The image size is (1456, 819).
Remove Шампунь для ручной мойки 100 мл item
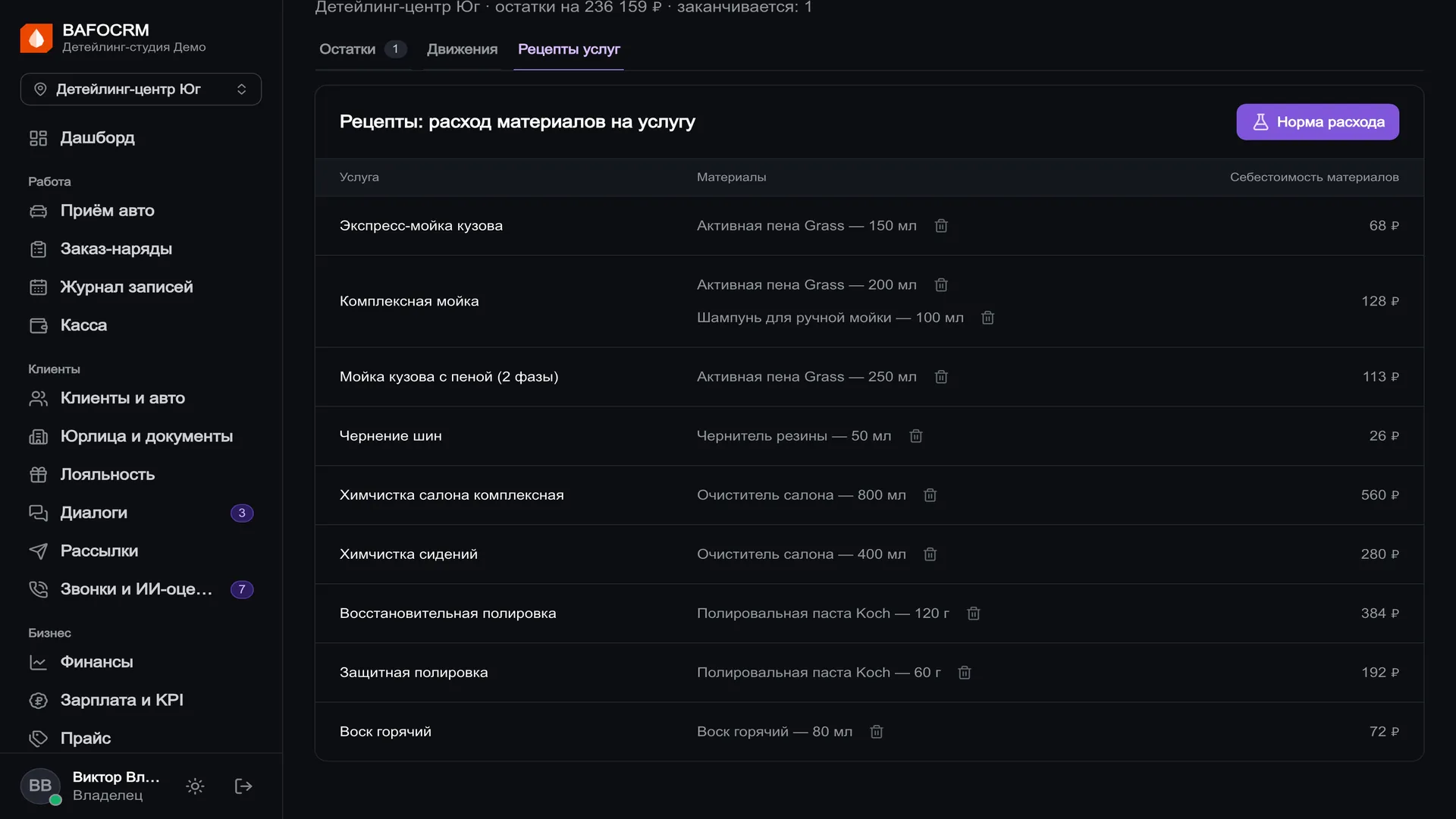pos(987,318)
